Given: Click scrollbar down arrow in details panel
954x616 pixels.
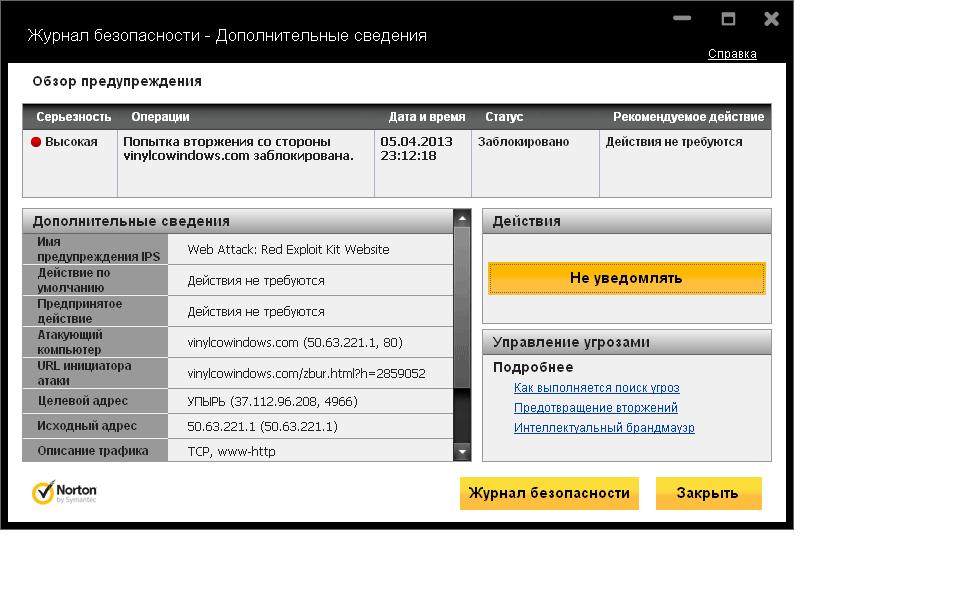Looking at the screenshot, I should tap(462, 452).
